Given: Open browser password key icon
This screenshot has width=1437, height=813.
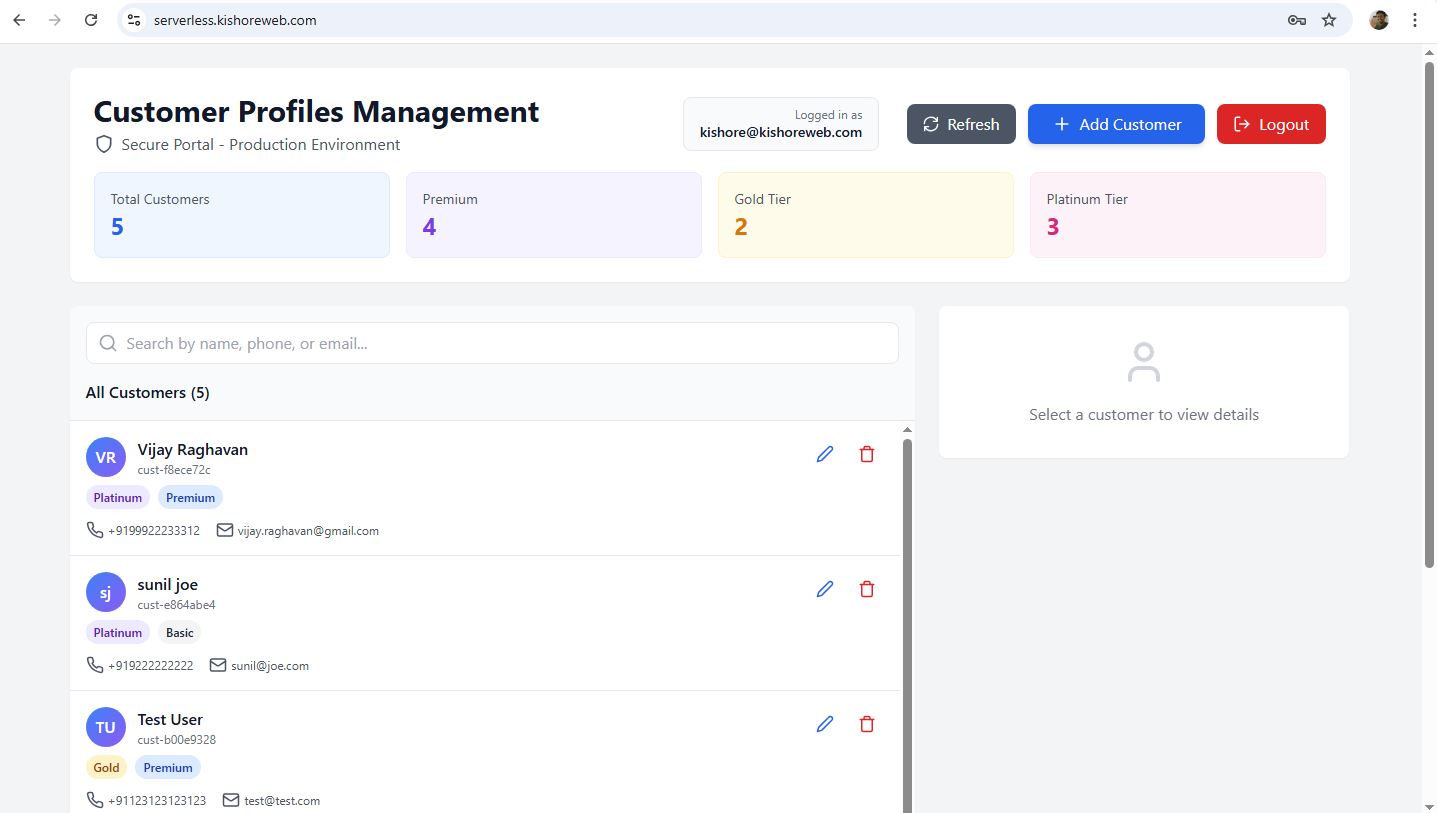Looking at the screenshot, I should click(1296, 20).
